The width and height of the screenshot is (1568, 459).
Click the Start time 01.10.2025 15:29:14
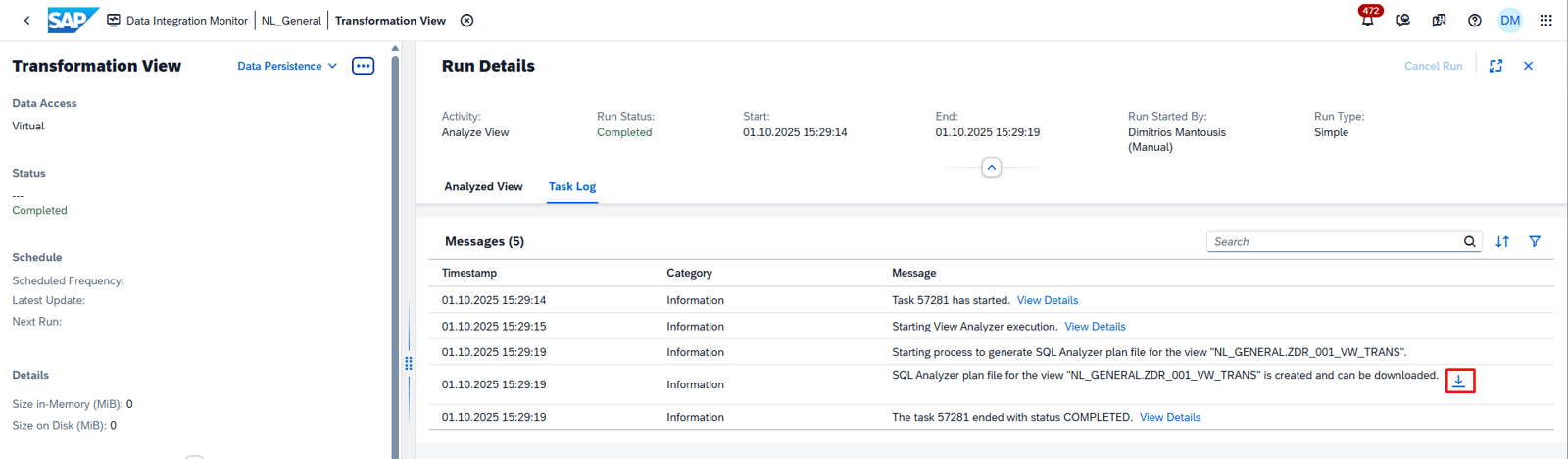pos(795,132)
